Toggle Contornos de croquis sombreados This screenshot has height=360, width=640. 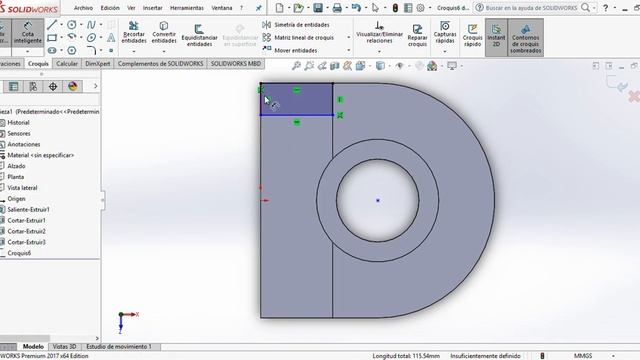[x=526, y=38]
